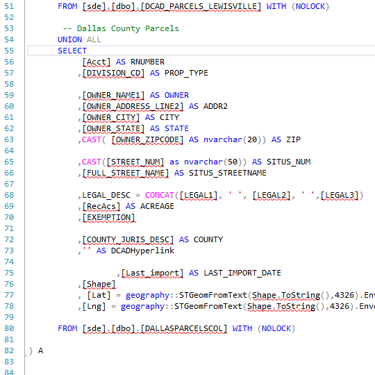Click the [FULL_STREET_NAME] column
Viewport: 375px width, 375px height.
point(125,173)
